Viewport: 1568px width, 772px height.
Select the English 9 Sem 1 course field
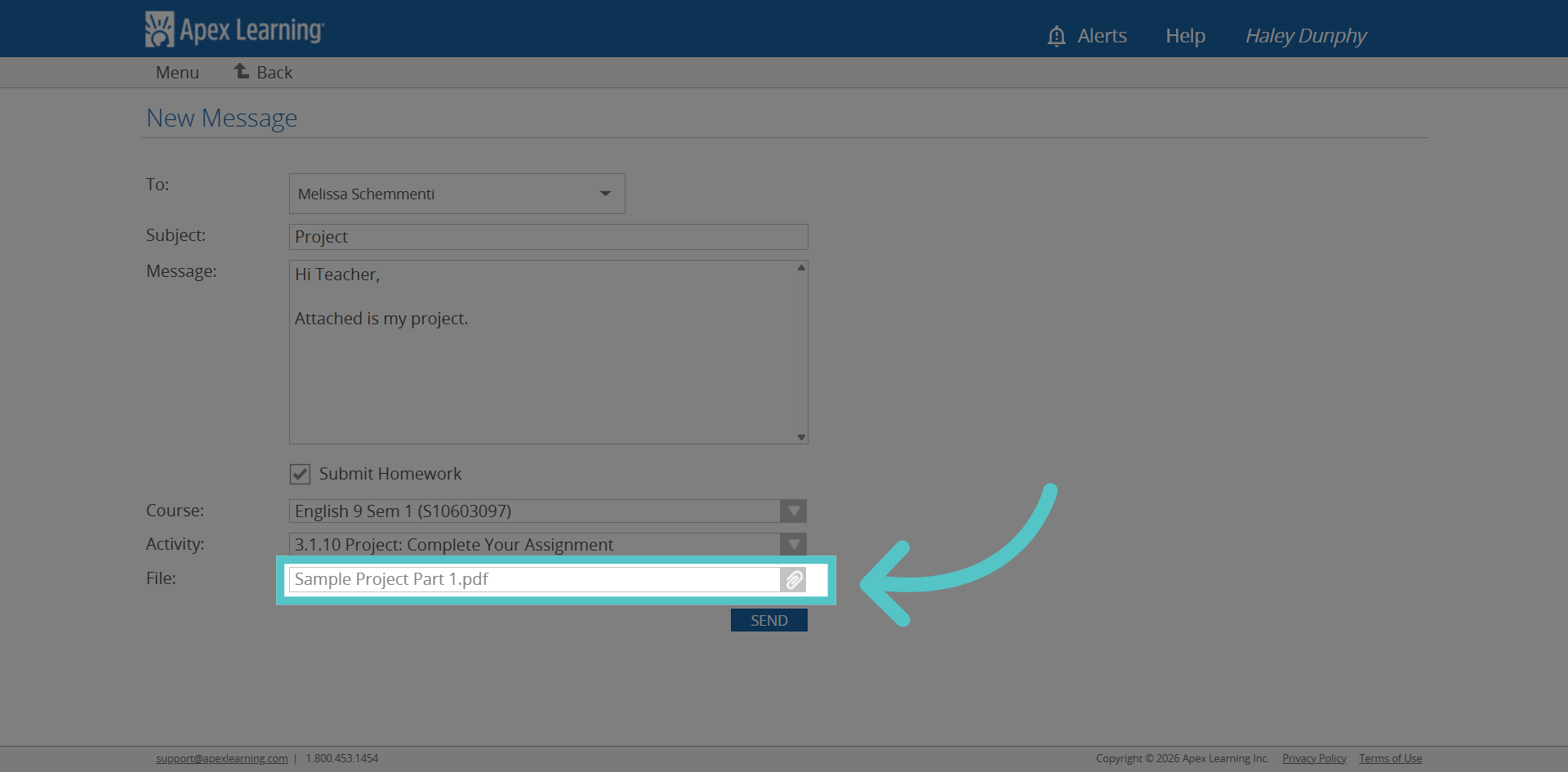click(x=535, y=511)
